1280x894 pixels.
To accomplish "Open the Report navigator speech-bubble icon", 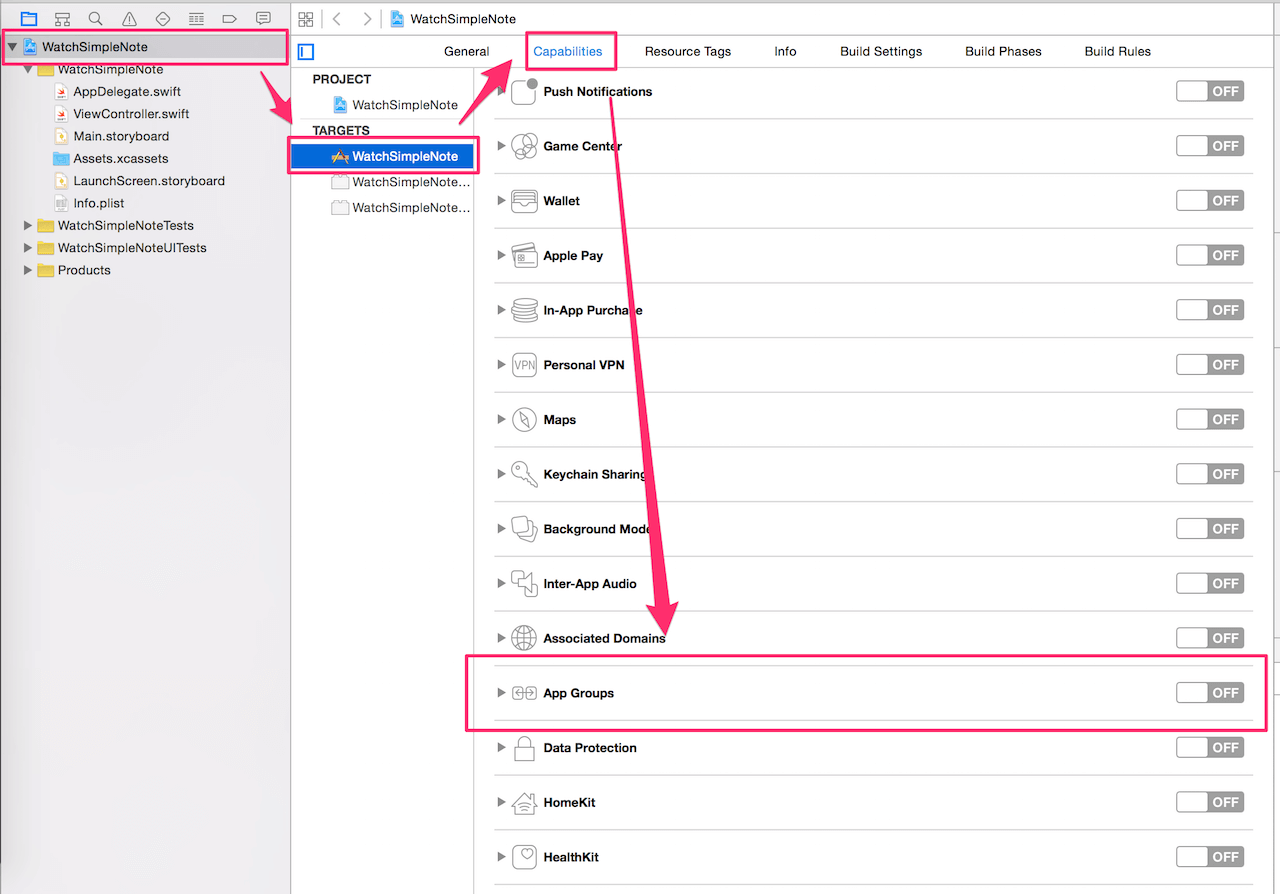I will click(x=263, y=19).
